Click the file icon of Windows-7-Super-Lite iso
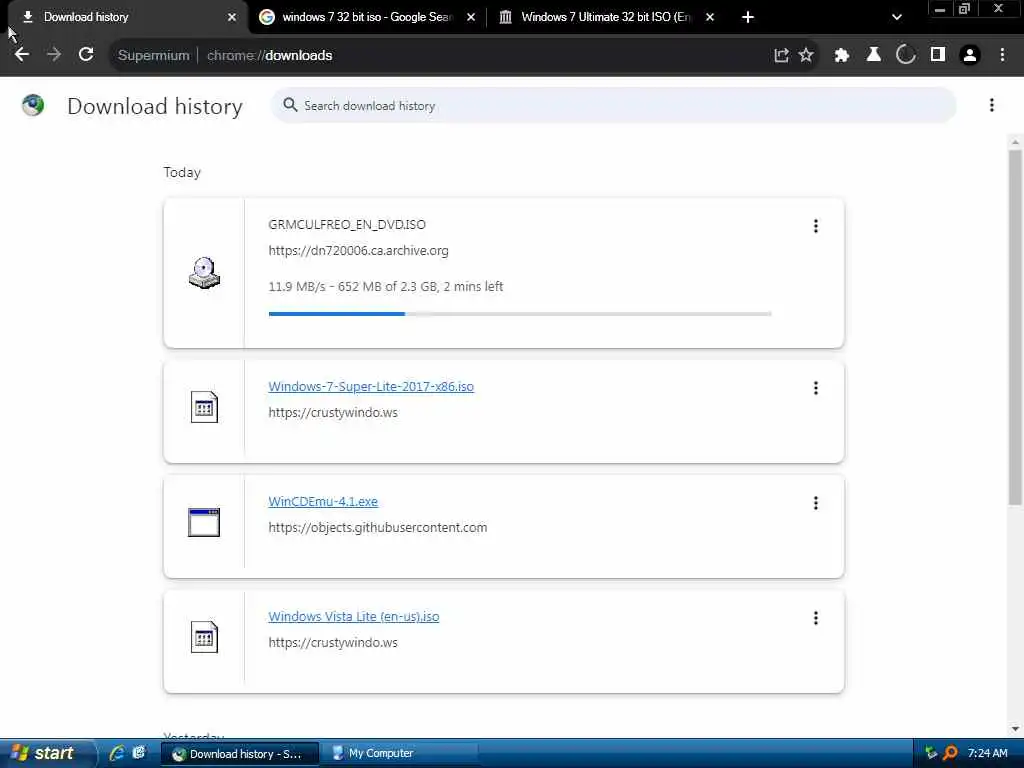The height and width of the screenshot is (768, 1024). (x=204, y=407)
